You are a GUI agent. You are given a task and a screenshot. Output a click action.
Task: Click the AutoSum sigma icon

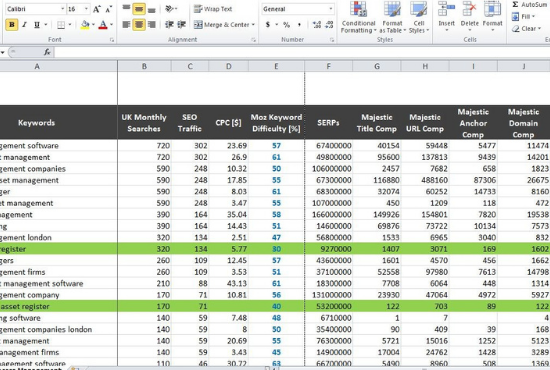[515, 5]
